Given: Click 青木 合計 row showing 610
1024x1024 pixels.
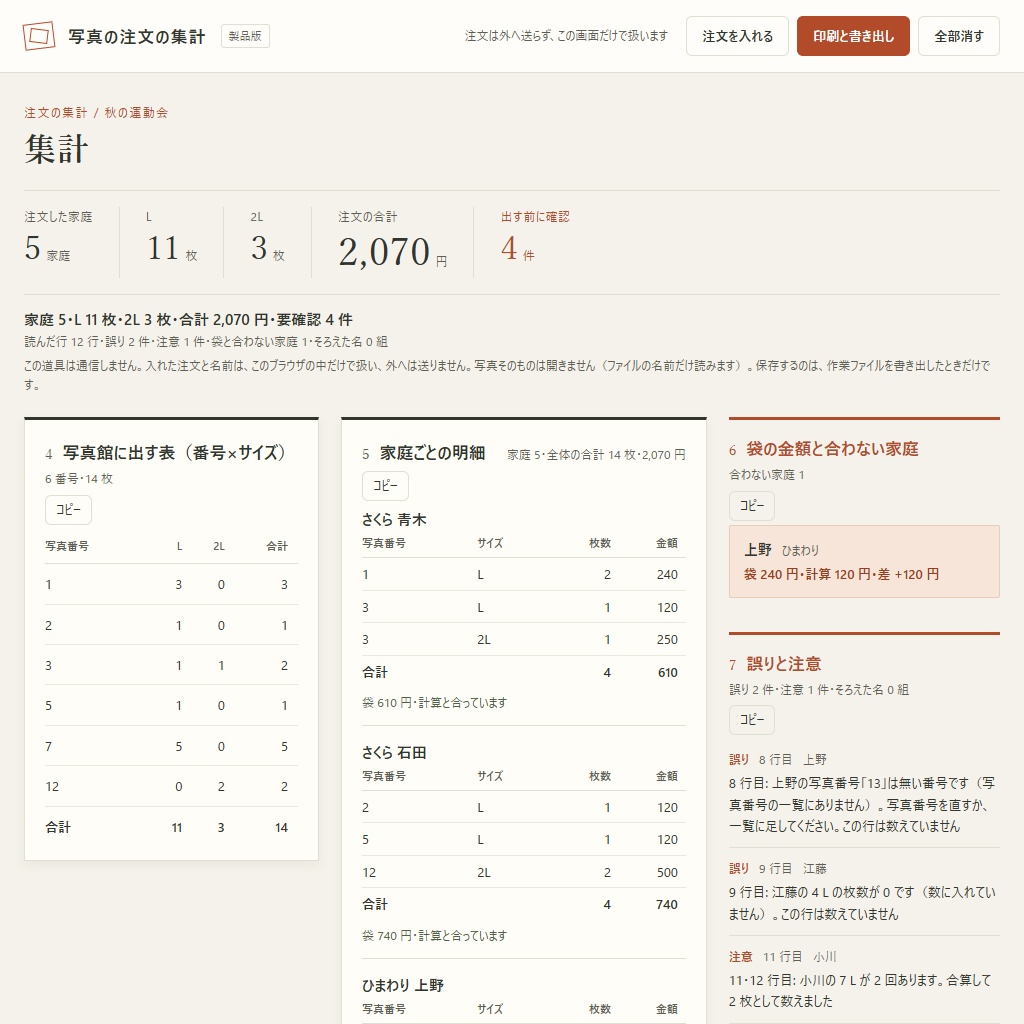Looking at the screenshot, I should point(524,672).
